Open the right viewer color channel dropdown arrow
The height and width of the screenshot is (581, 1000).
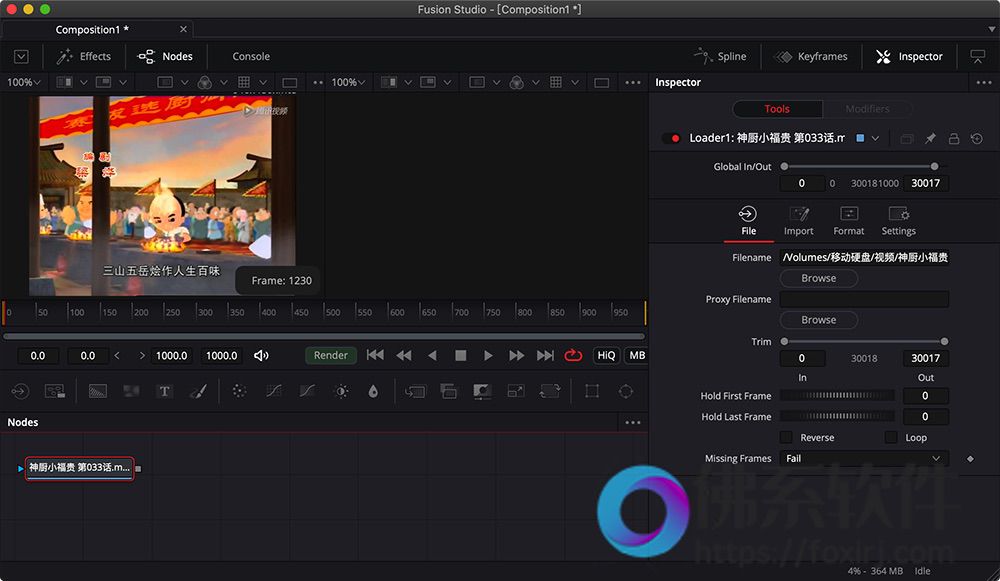(x=536, y=82)
